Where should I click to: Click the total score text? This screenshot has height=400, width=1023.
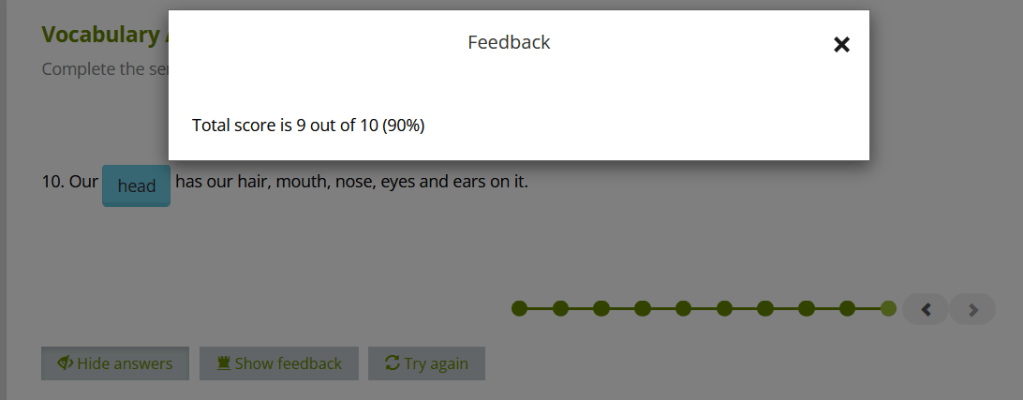click(x=308, y=125)
